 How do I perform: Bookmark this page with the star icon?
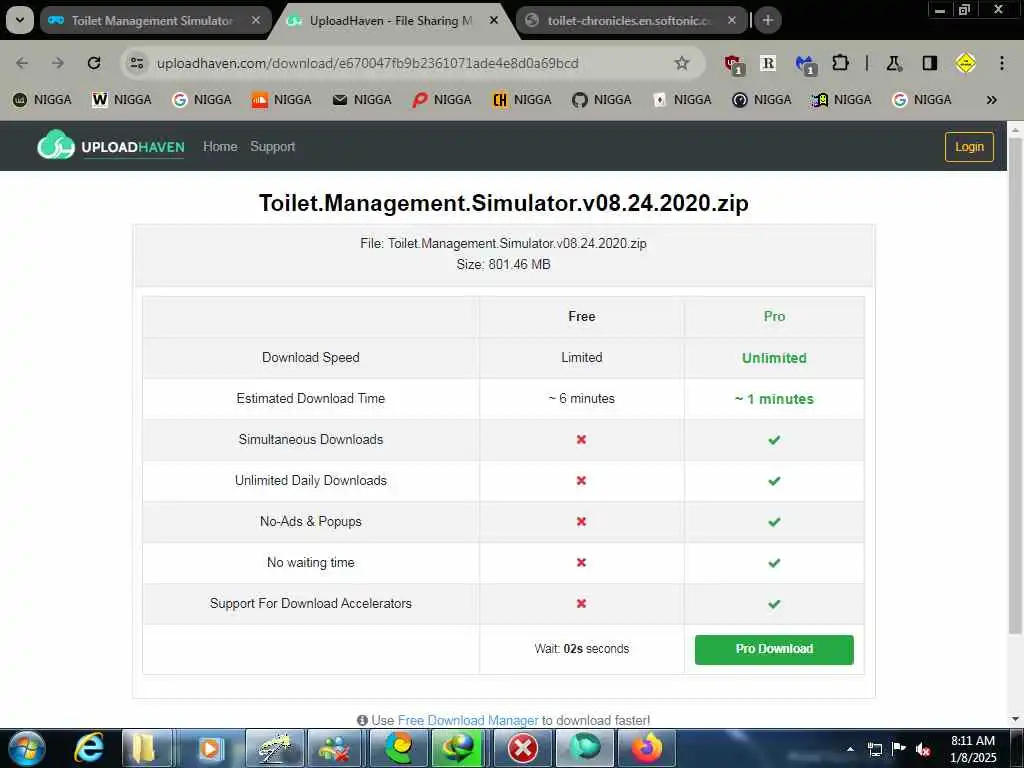(682, 63)
